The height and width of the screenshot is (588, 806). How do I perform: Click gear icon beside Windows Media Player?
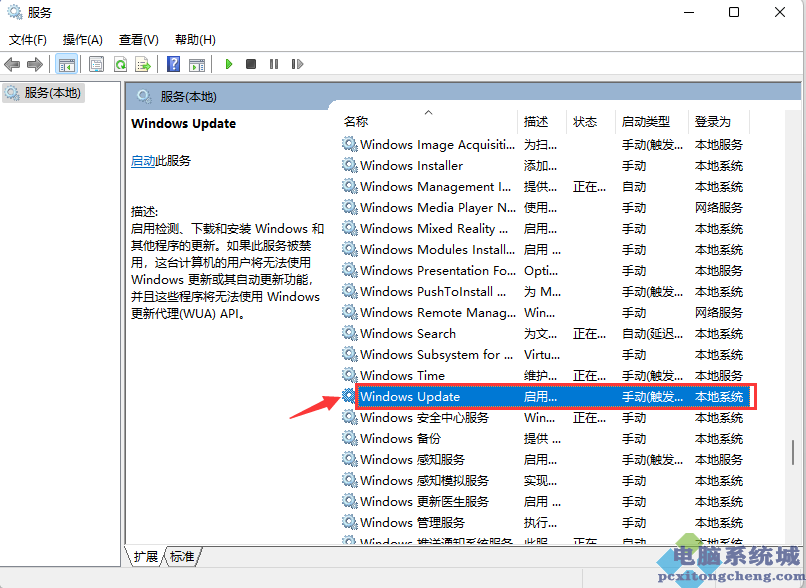click(350, 207)
